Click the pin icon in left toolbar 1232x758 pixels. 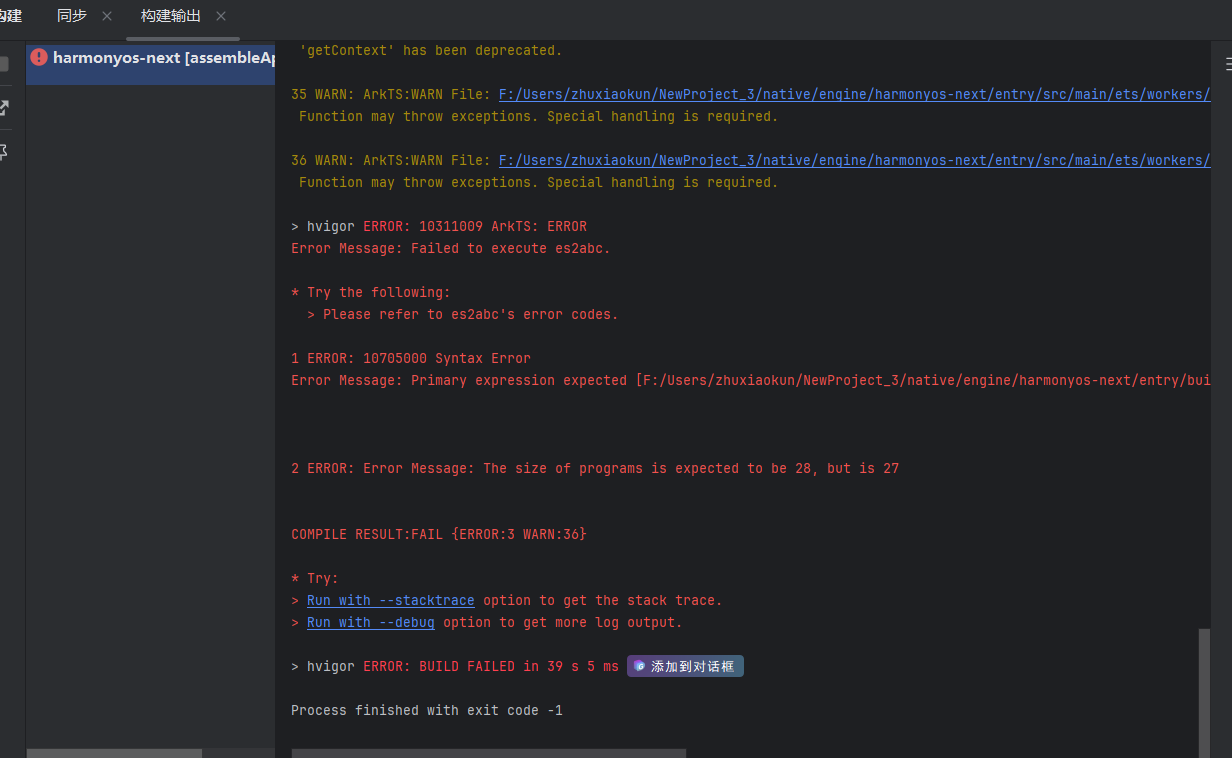4,152
